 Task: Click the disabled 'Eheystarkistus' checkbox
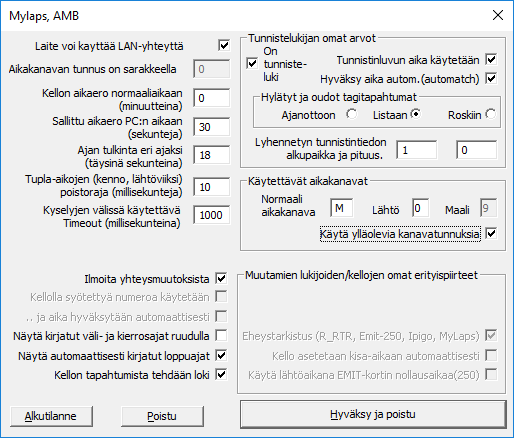coord(491,335)
